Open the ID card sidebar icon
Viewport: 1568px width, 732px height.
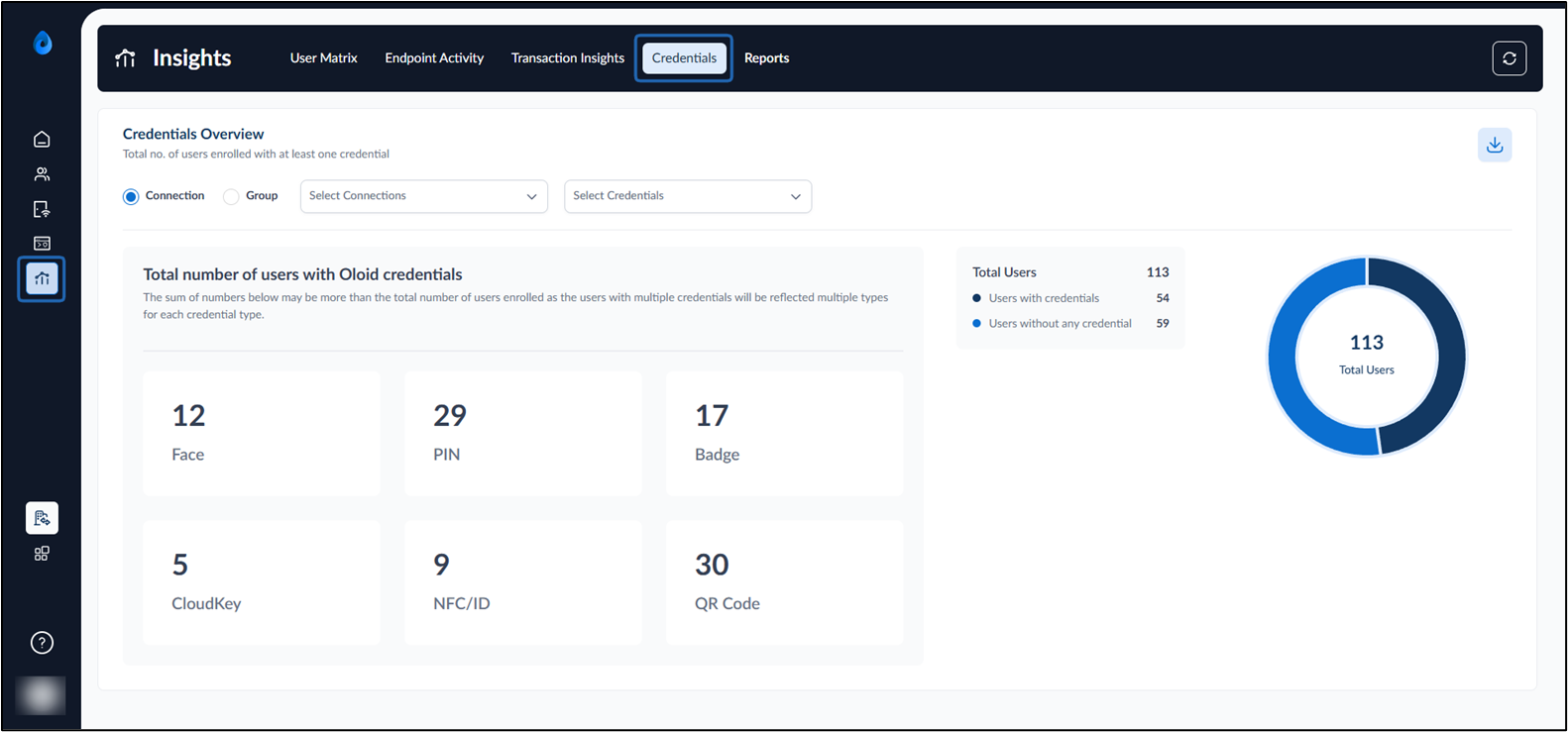point(42,244)
